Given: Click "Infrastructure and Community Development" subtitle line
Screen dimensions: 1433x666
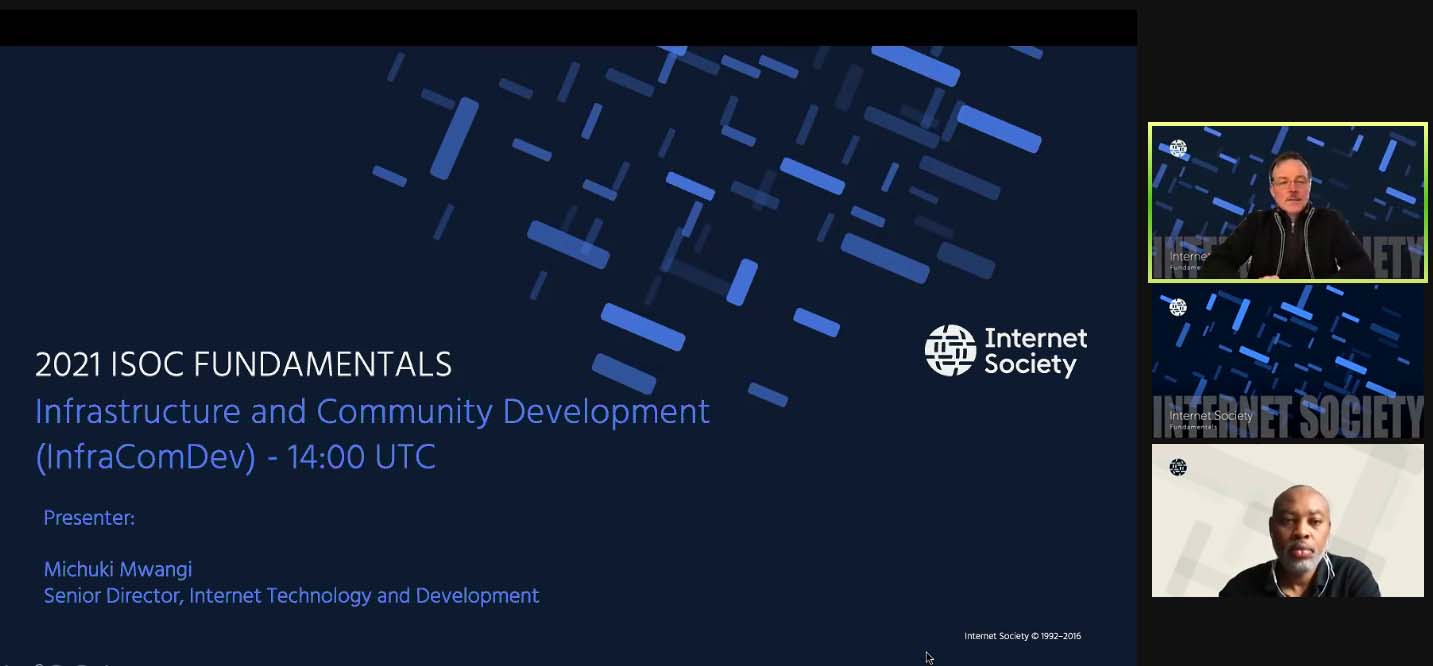Looking at the screenshot, I should pyautogui.click(x=372, y=412).
